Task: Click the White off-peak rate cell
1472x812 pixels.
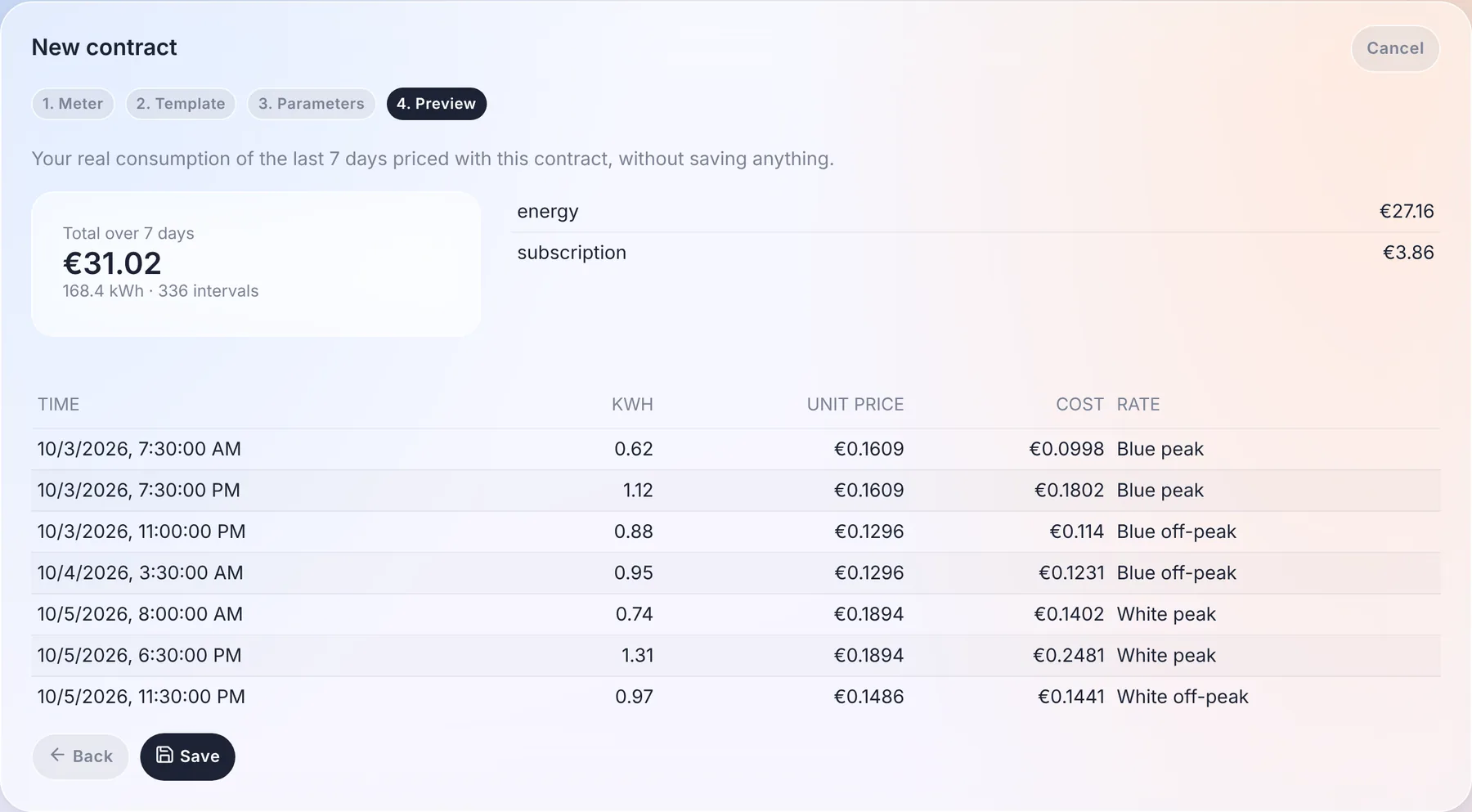Action: [x=1183, y=697]
